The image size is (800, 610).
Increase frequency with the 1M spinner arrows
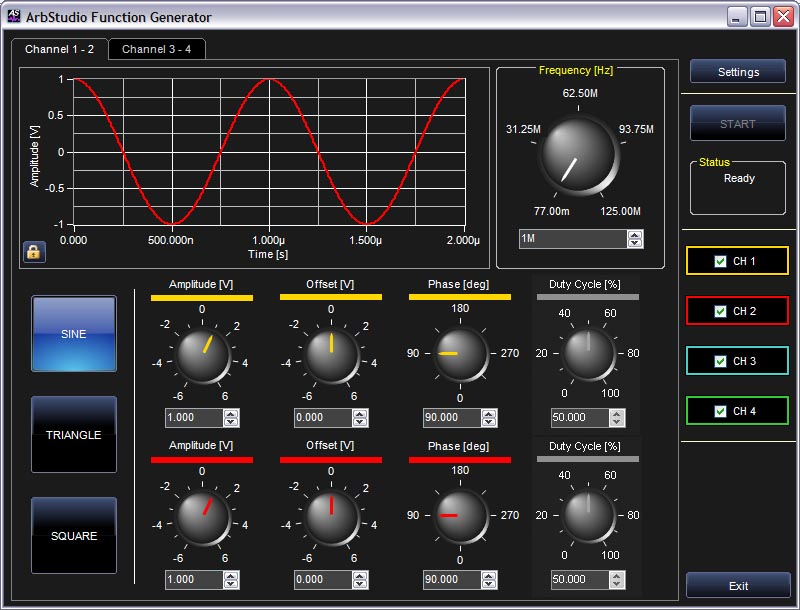pyautogui.click(x=634, y=235)
